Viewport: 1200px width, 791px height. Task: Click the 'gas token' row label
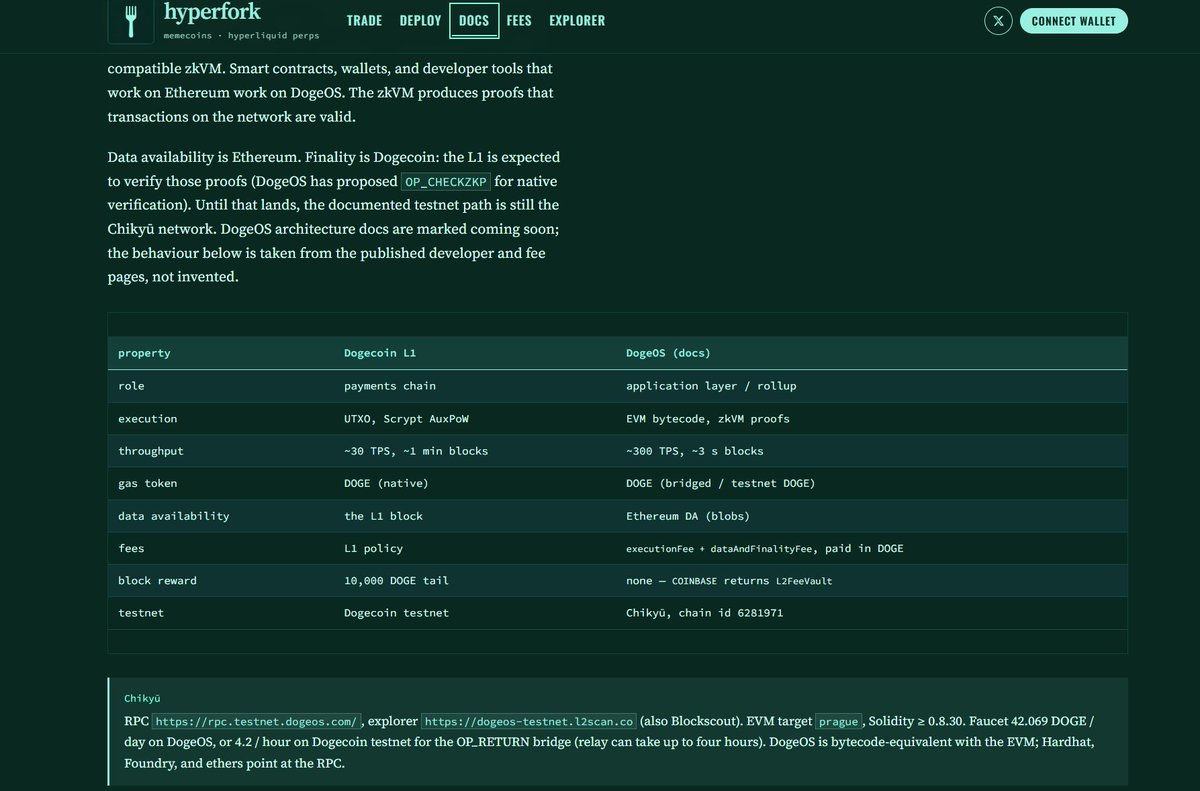147,483
